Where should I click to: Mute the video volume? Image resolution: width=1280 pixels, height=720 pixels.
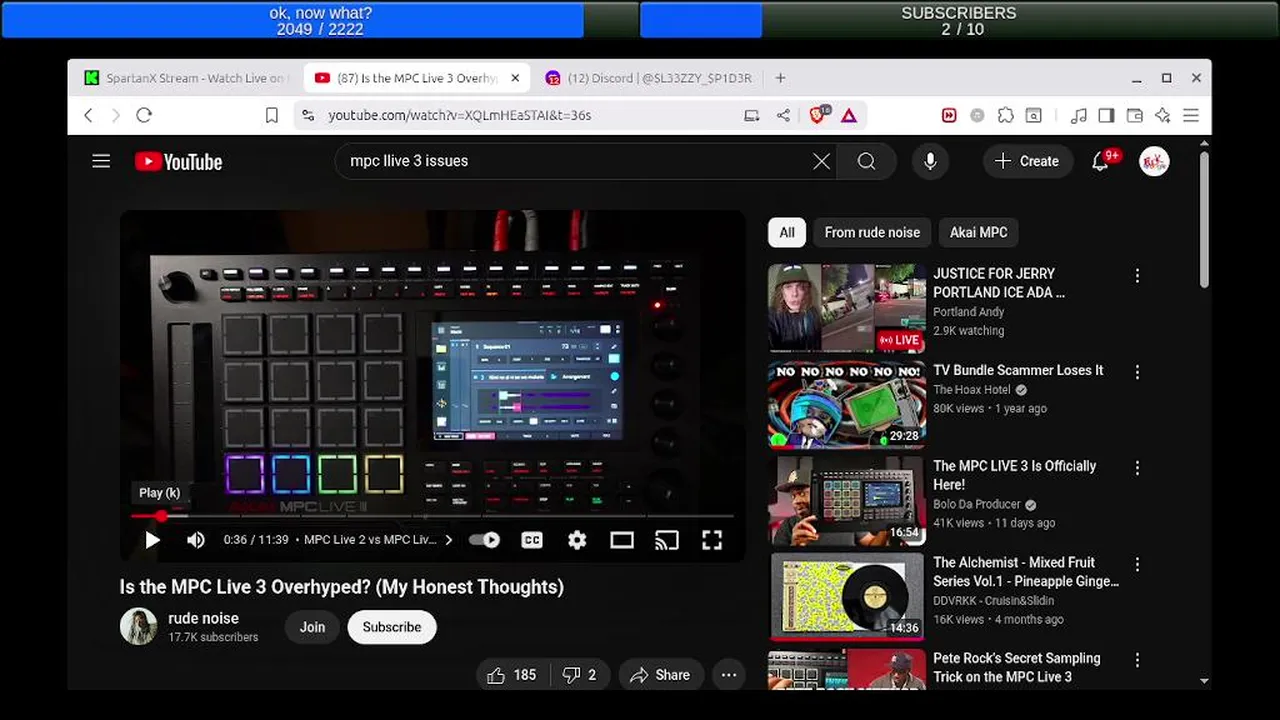196,540
